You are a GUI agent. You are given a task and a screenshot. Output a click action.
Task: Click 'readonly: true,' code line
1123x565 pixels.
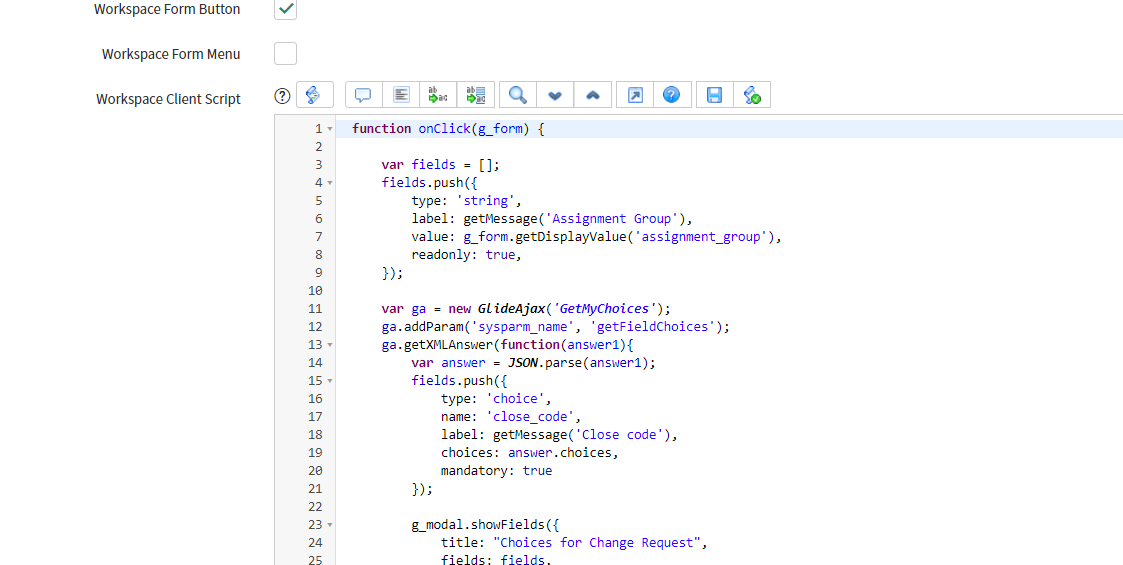466,254
